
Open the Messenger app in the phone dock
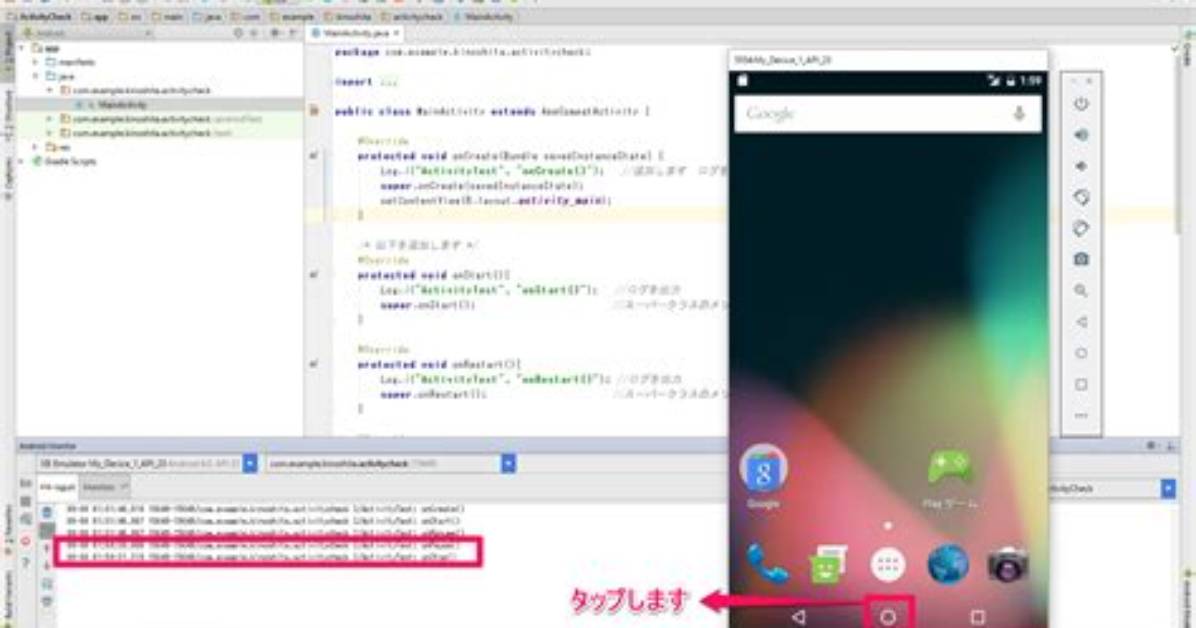pyautogui.click(x=828, y=565)
